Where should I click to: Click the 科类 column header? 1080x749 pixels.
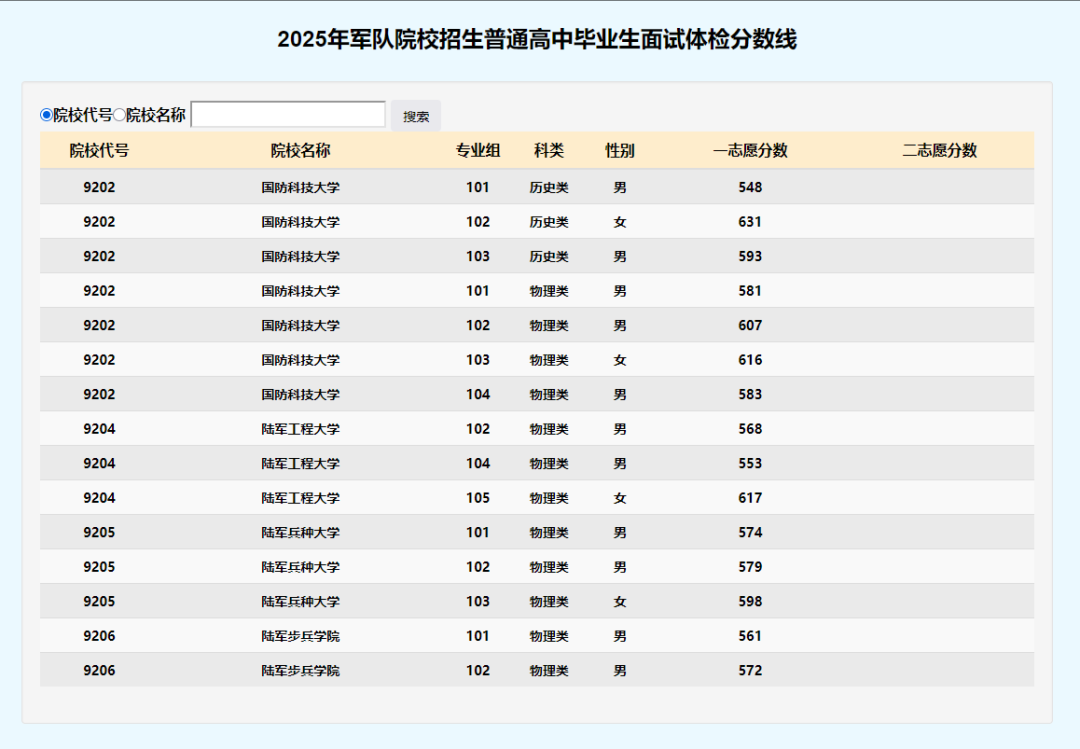click(x=549, y=150)
